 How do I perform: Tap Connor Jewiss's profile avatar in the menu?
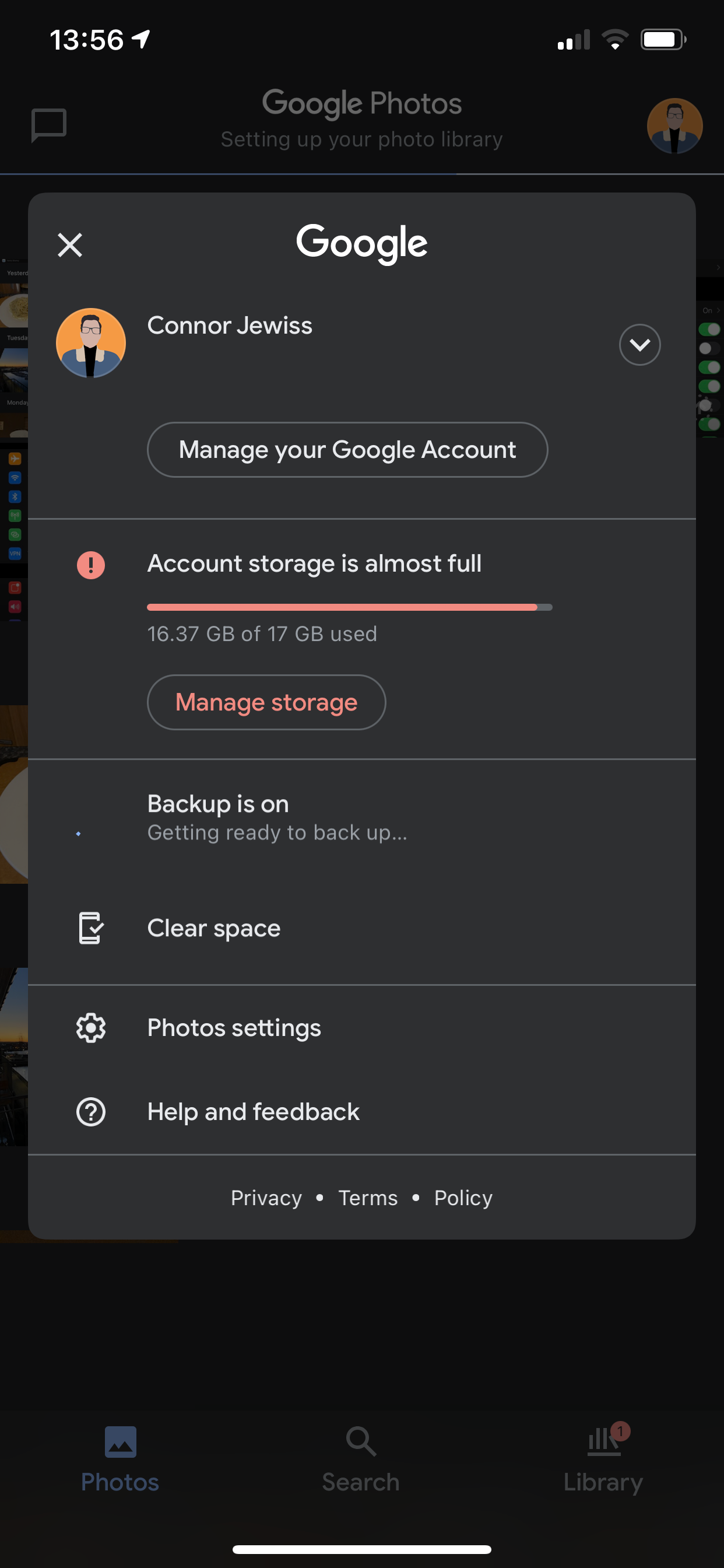(91, 342)
